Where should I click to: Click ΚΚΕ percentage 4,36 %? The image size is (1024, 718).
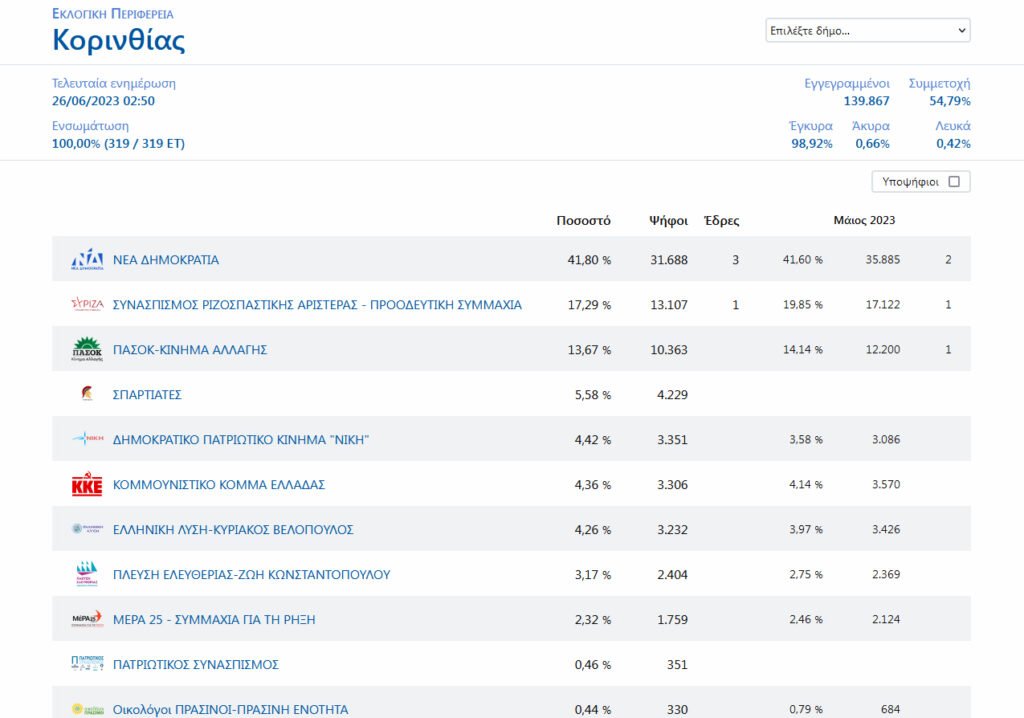coord(593,485)
